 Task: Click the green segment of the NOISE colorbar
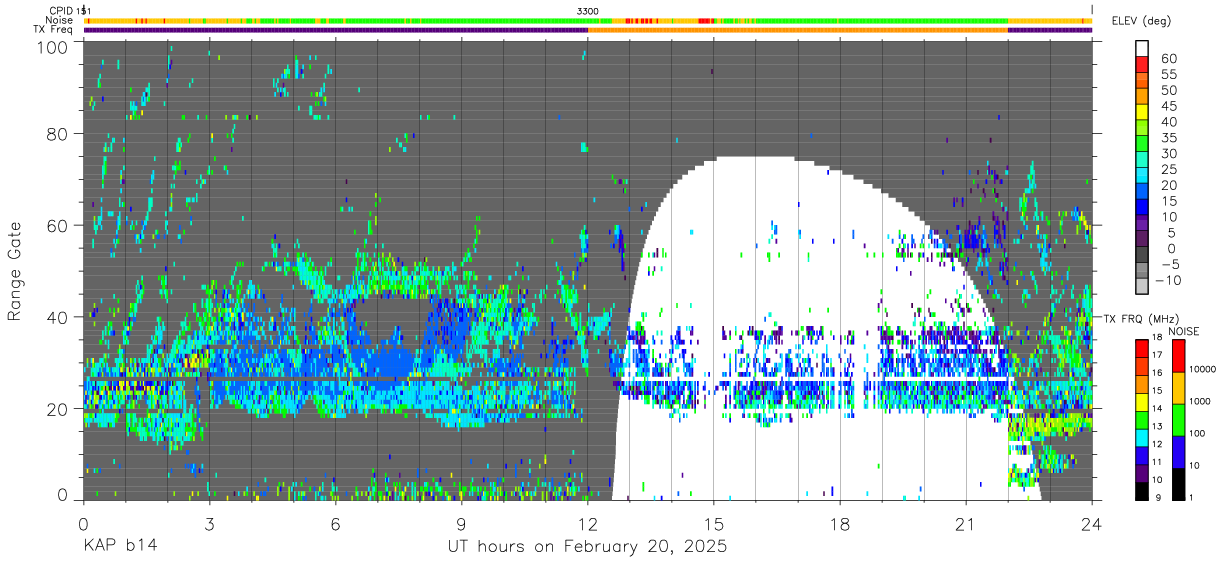pos(1177,419)
